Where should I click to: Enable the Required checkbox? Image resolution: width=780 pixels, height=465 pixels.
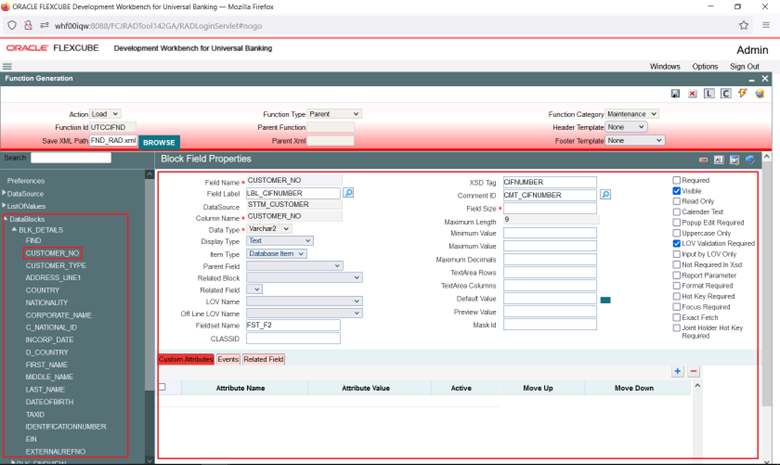[x=677, y=180]
